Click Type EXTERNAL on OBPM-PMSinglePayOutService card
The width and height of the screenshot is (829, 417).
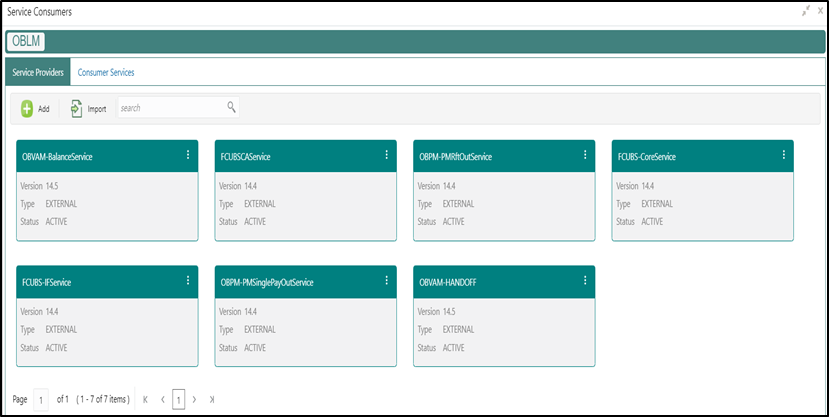point(247,330)
